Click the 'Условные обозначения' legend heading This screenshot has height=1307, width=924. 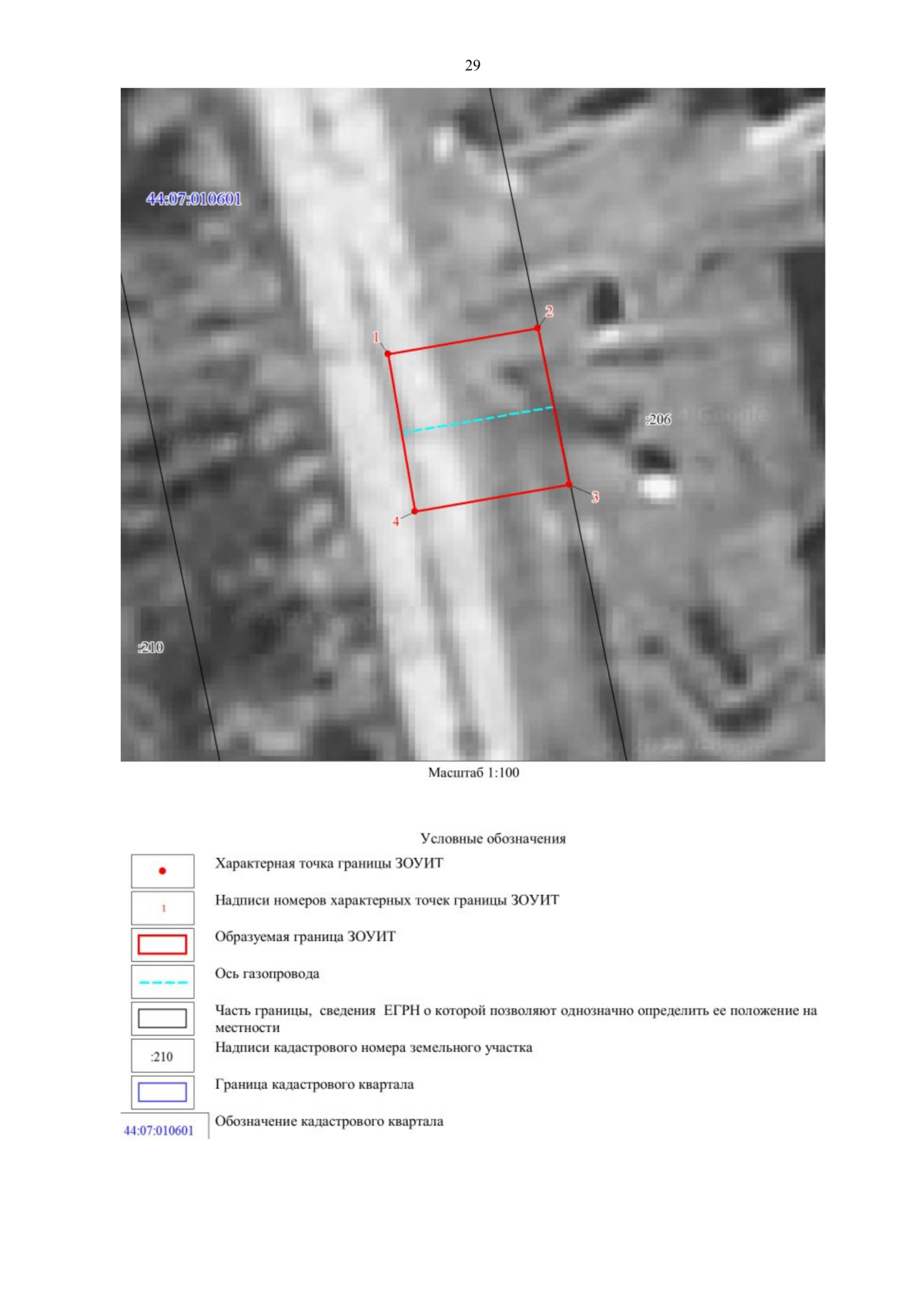(x=493, y=839)
